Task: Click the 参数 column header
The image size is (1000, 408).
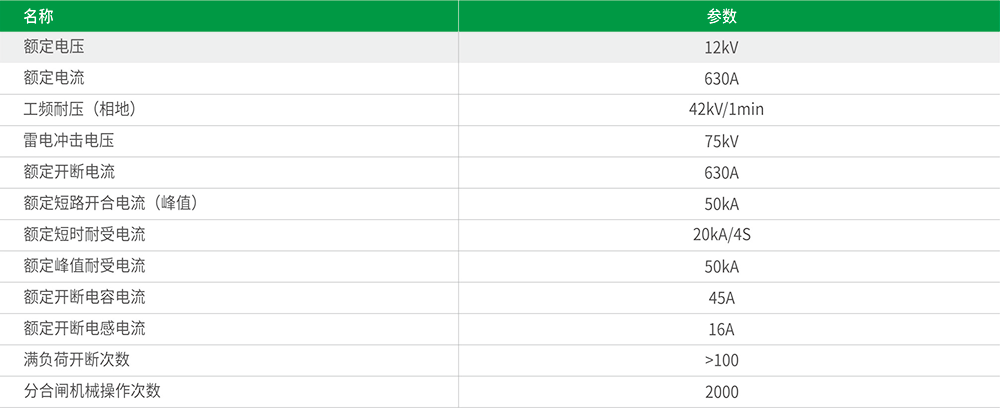Action: 721,16
